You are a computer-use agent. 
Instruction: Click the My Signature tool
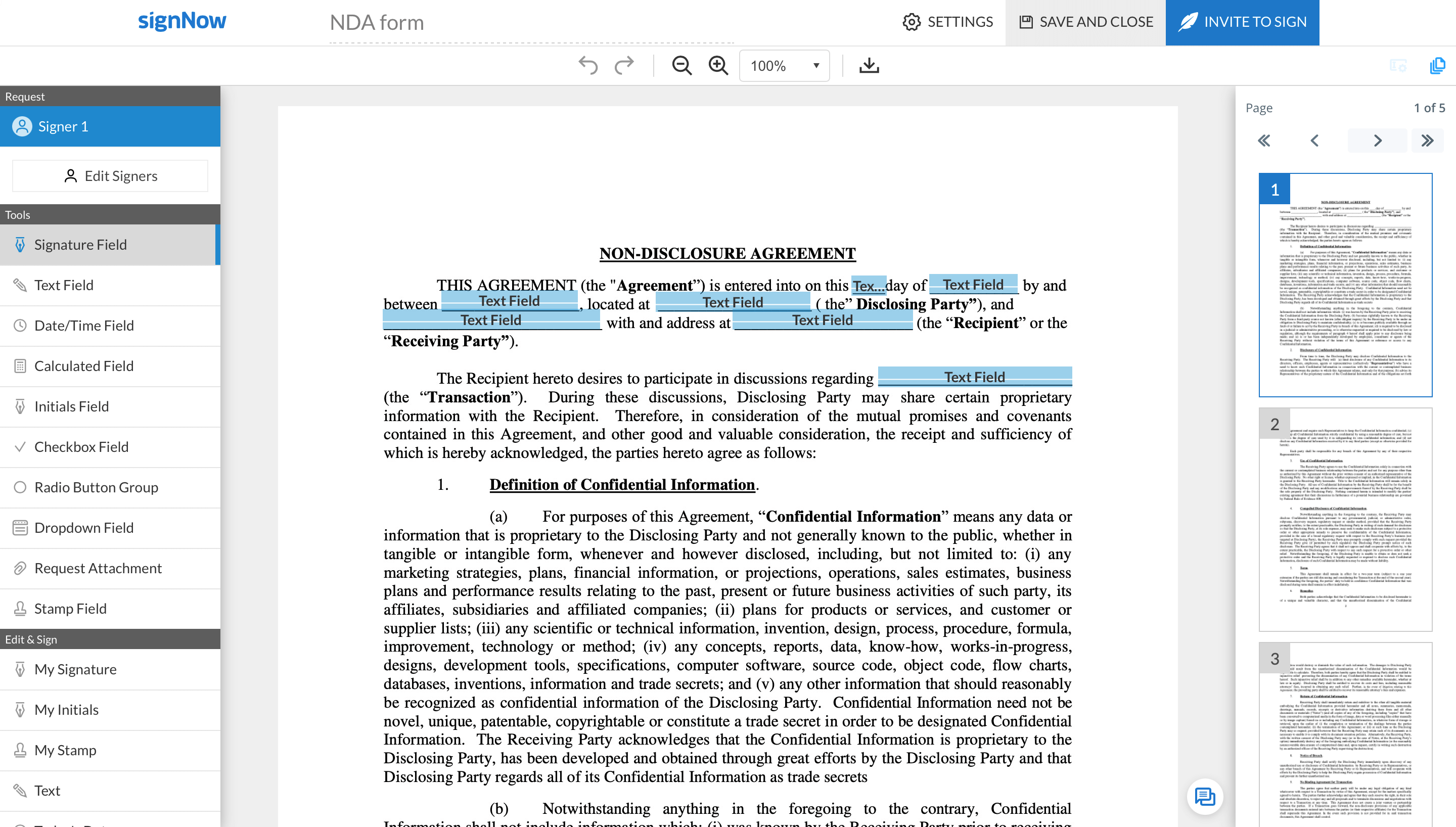click(75, 669)
